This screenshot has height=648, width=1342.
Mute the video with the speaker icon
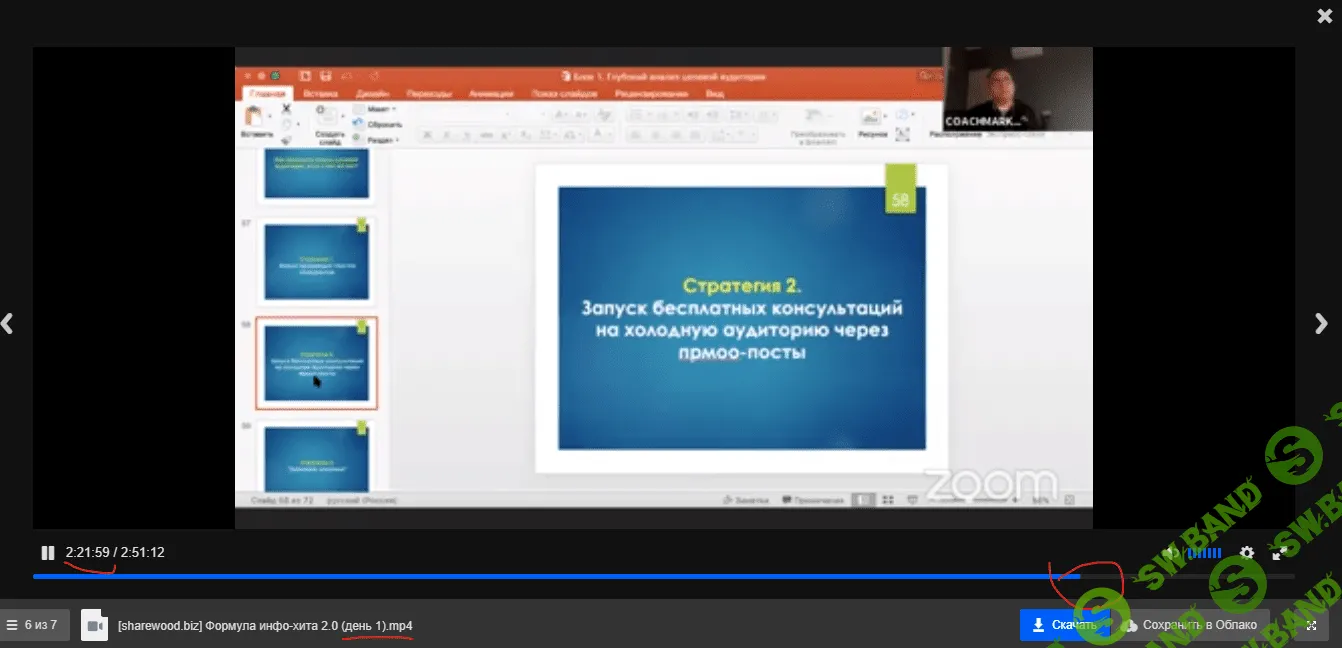(x=1171, y=553)
